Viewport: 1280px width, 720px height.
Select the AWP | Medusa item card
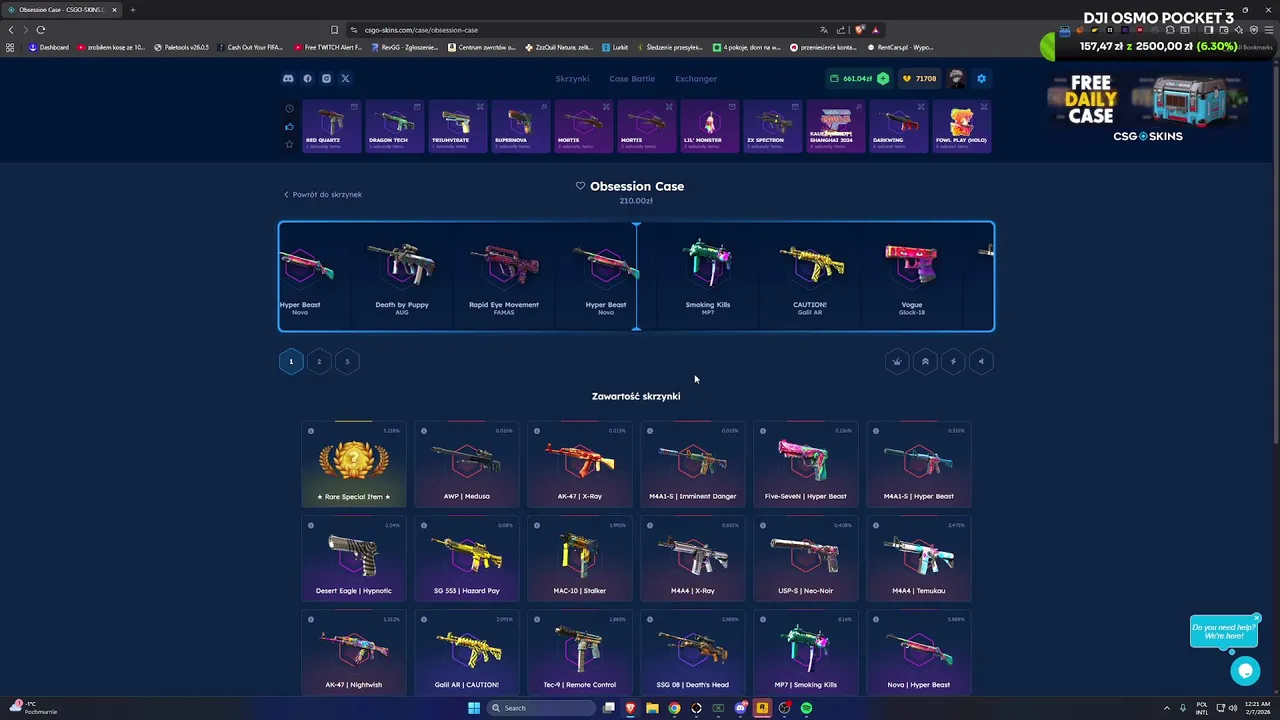pyautogui.click(x=467, y=464)
